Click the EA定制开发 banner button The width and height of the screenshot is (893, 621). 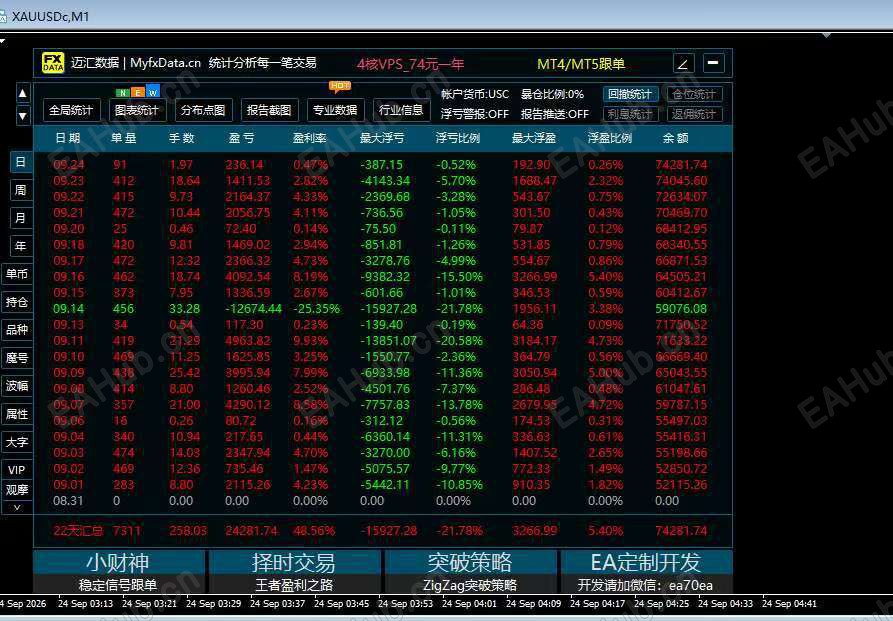click(x=646, y=572)
